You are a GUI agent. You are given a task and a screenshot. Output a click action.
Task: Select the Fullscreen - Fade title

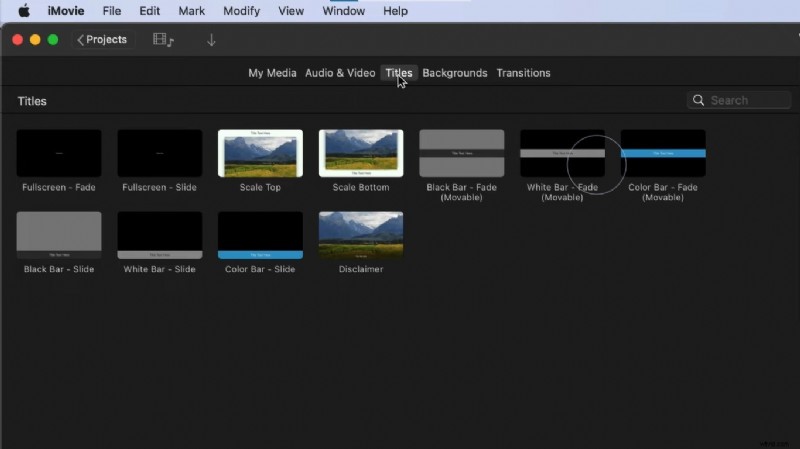click(x=59, y=153)
